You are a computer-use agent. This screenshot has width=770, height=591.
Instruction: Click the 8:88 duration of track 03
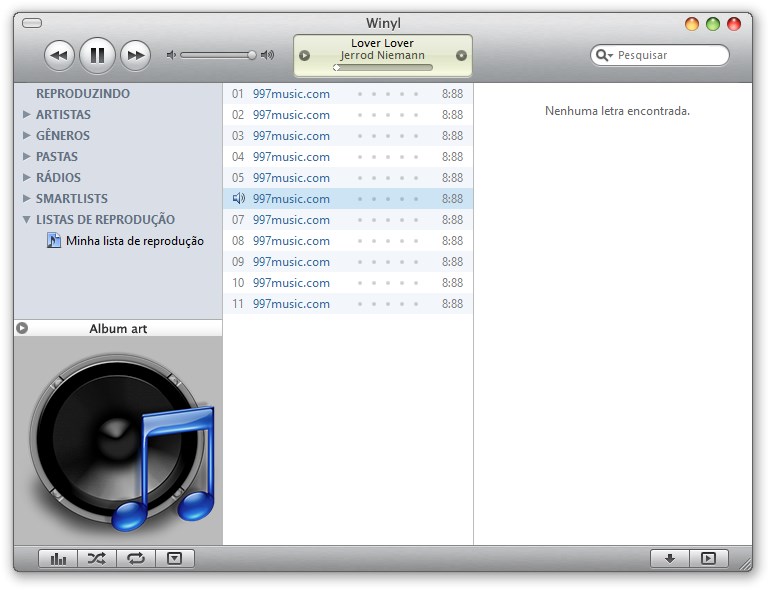452,136
